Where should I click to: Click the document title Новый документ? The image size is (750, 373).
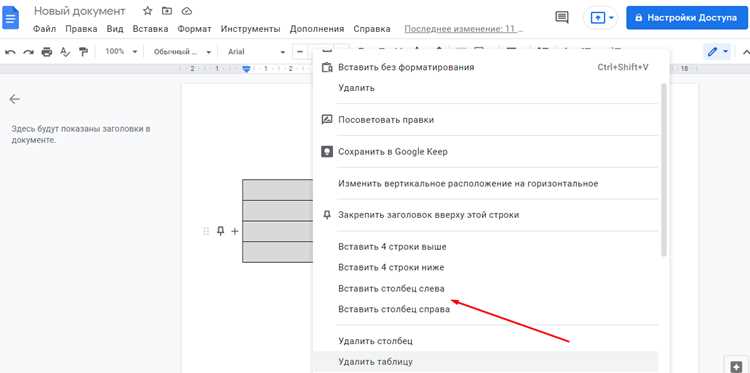coord(80,11)
